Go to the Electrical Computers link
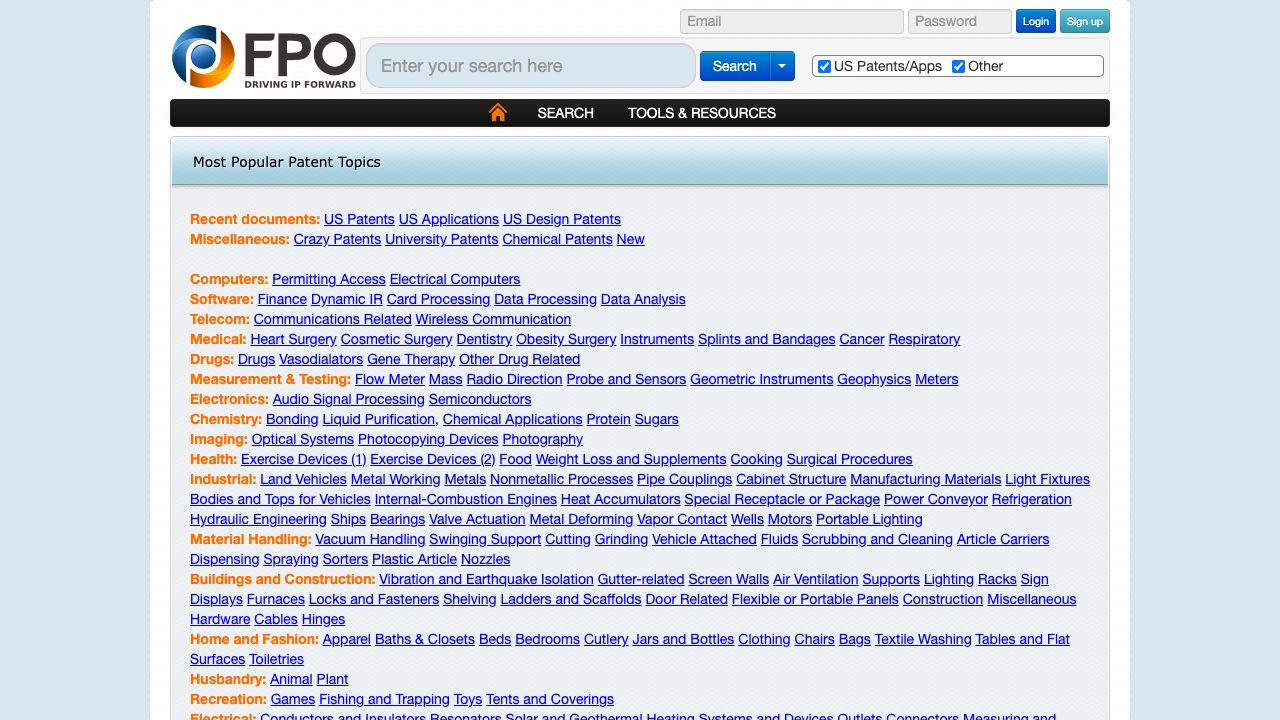The image size is (1280, 720). click(x=454, y=279)
